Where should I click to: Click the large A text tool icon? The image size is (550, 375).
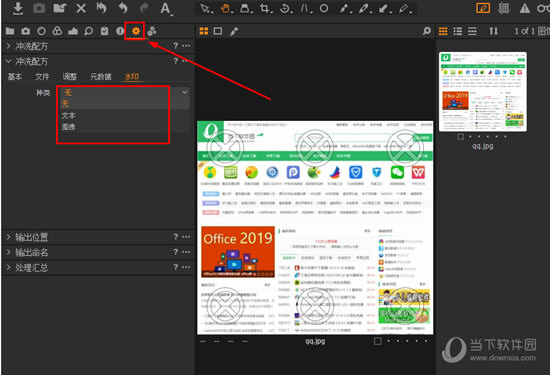click(166, 8)
